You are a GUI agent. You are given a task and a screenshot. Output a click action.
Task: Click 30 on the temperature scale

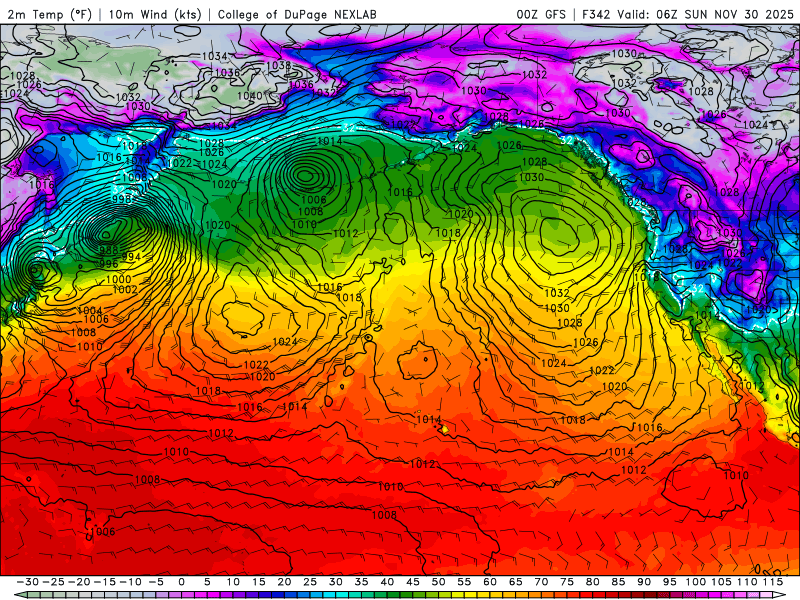click(x=336, y=582)
